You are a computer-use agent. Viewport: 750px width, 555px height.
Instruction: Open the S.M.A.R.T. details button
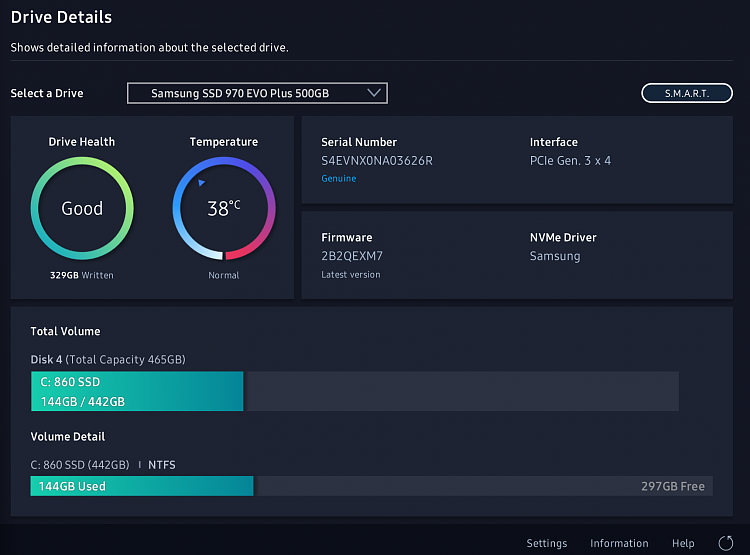pyautogui.click(x=687, y=93)
